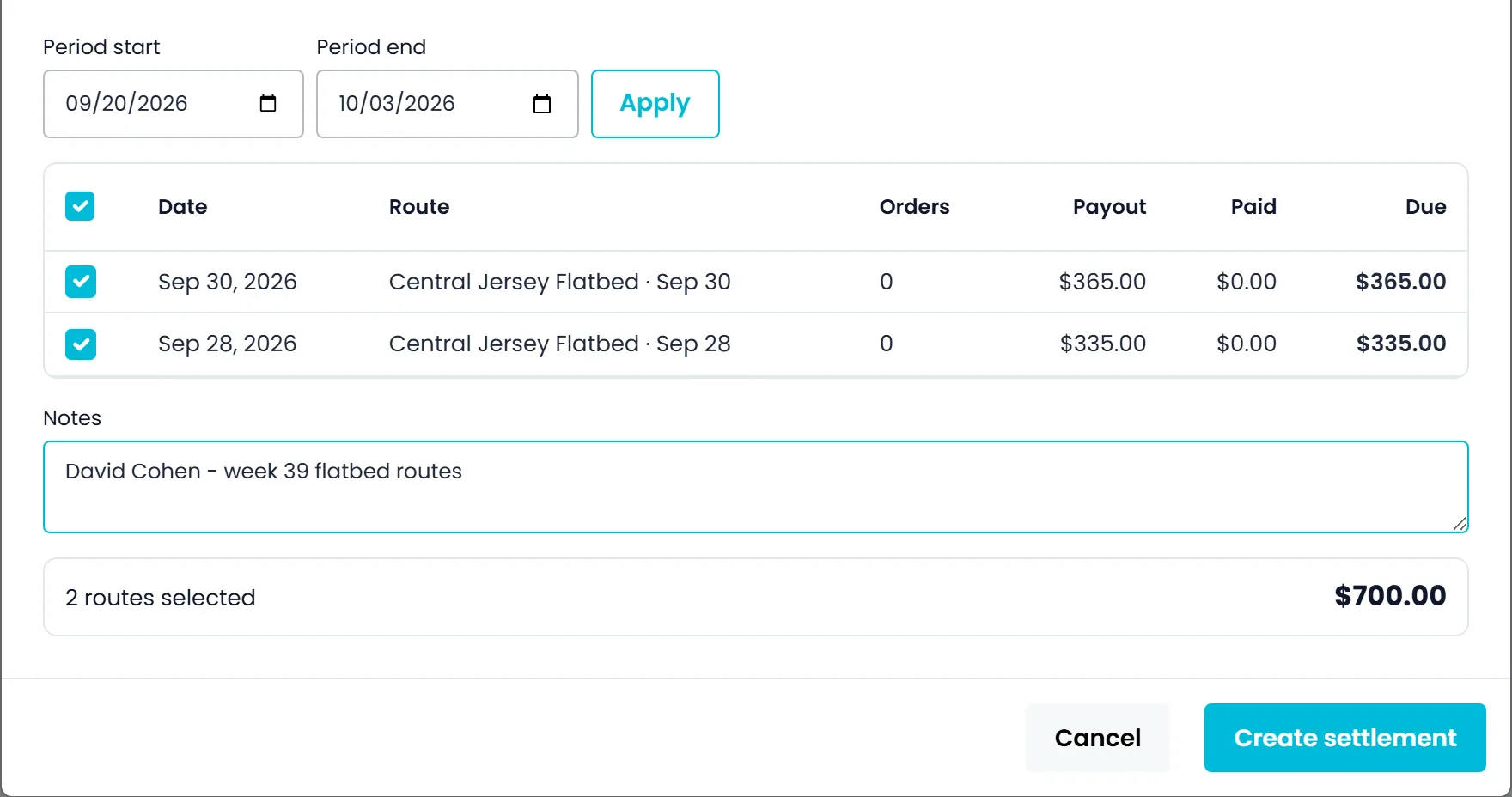Click the Cancel button

[x=1098, y=738]
